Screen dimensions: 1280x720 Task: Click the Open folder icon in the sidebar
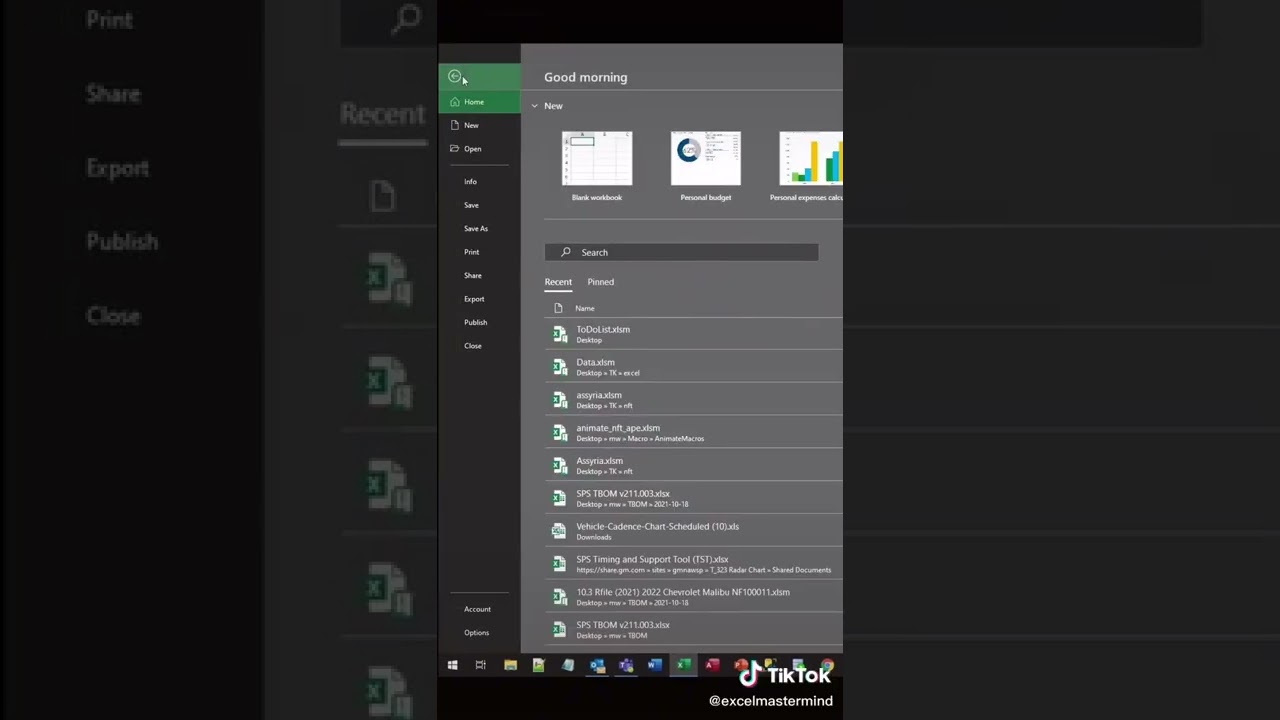point(455,149)
